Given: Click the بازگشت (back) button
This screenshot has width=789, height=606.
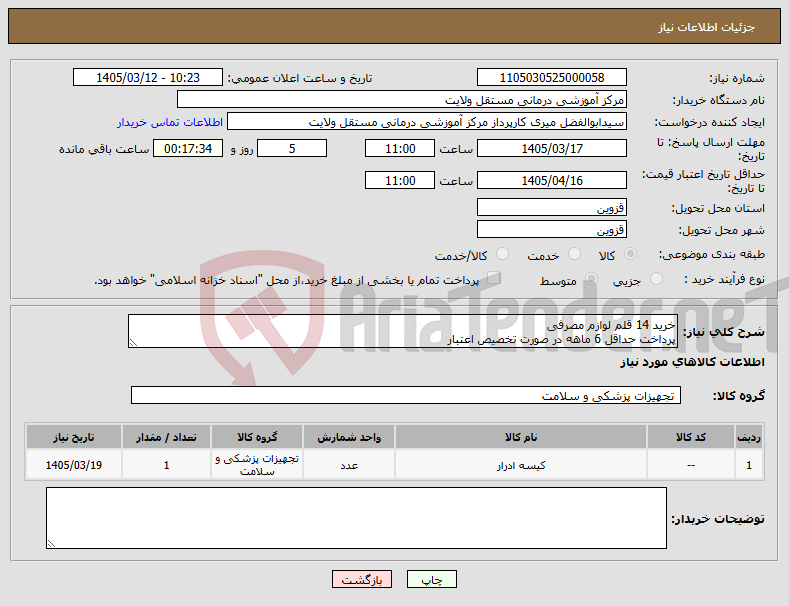Looking at the screenshot, I should pos(362,579).
